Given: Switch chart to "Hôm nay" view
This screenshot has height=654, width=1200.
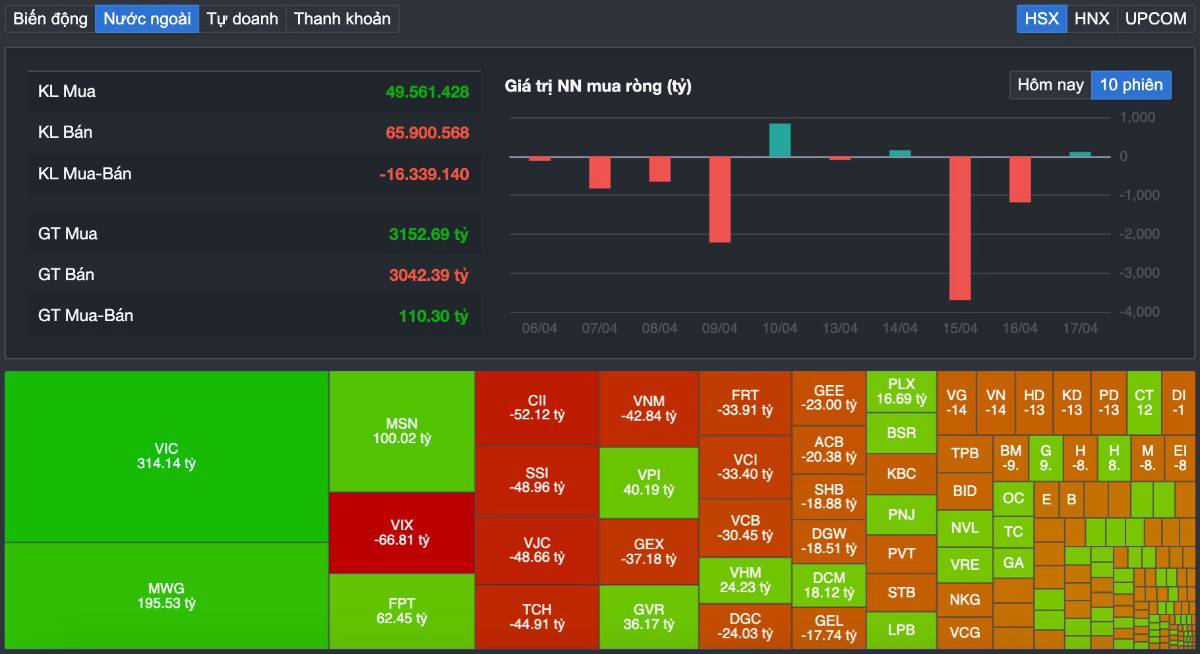Looking at the screenshot, I should [1049, 85].
